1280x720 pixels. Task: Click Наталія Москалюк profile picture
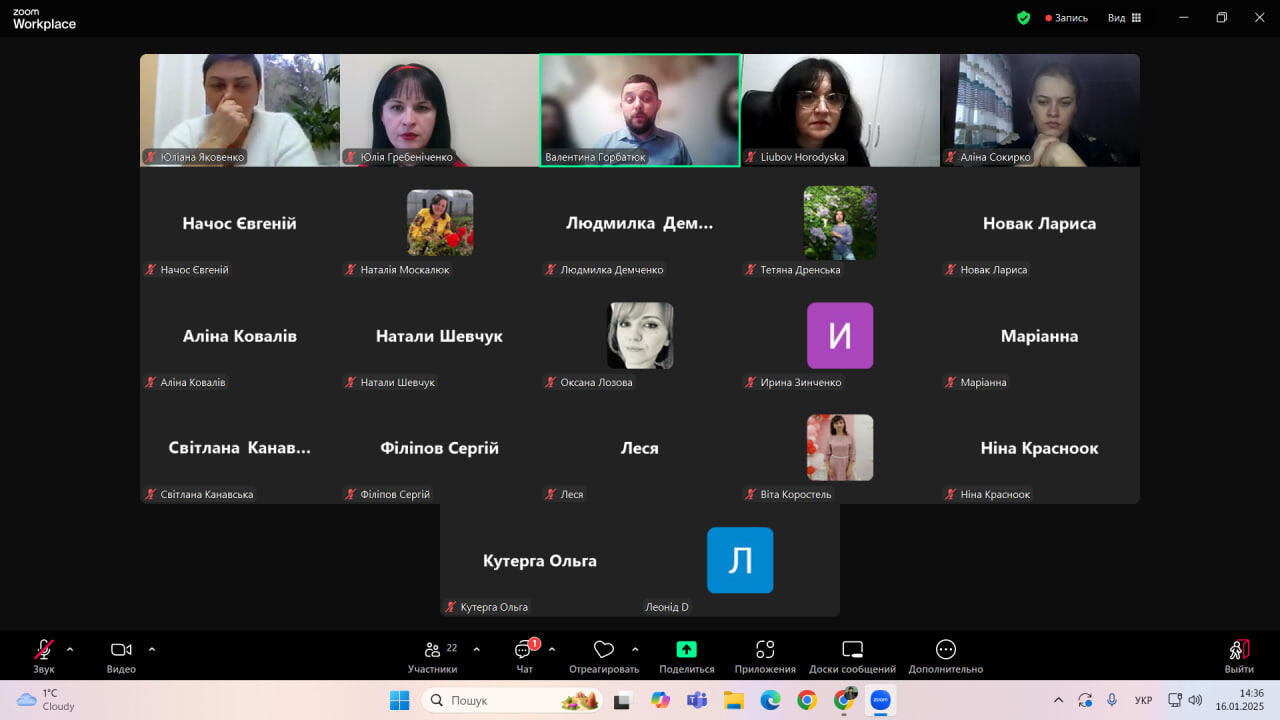(440, 223)
